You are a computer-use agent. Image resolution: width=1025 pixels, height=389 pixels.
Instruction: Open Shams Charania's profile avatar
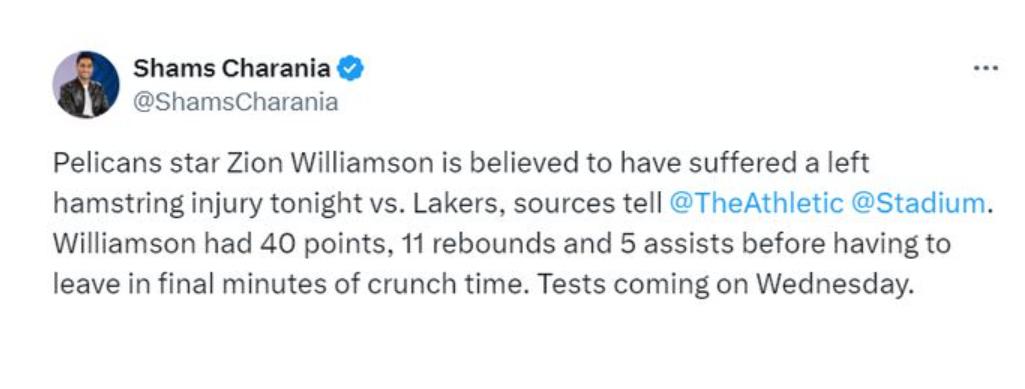tap(86, 84)
